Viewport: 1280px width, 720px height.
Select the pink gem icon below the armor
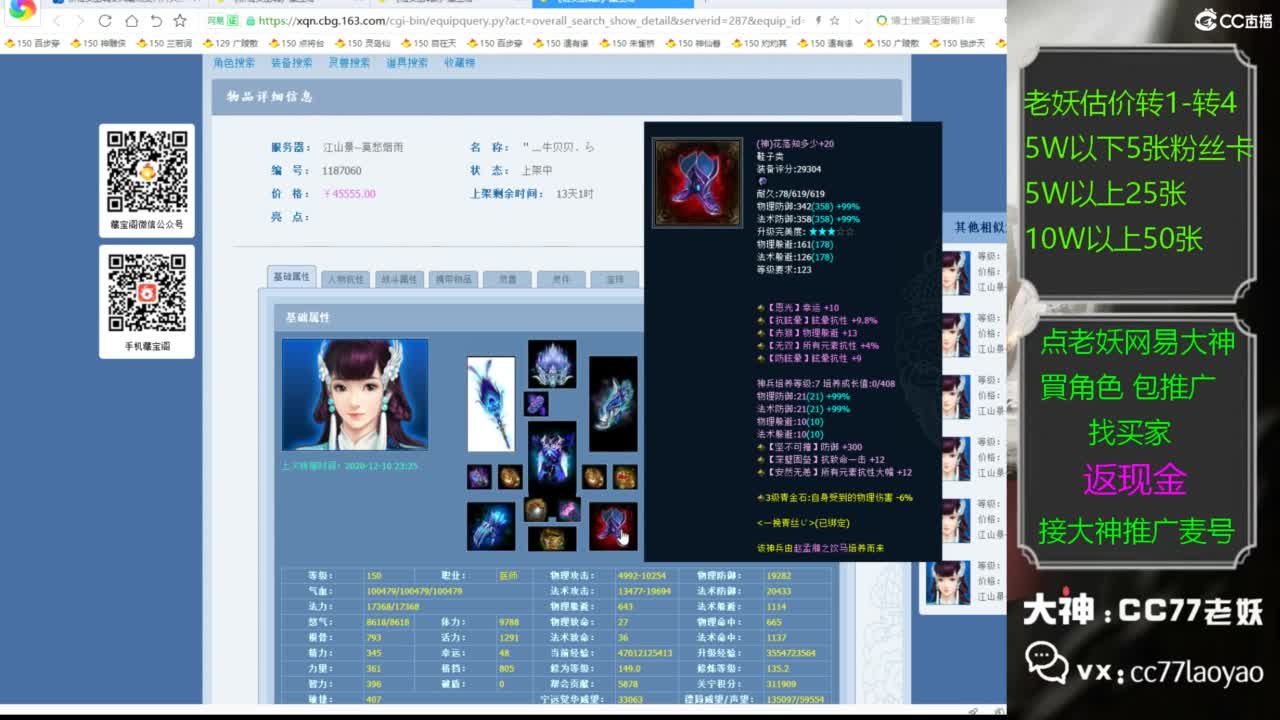pyautogui.click(x=569, y=510)
